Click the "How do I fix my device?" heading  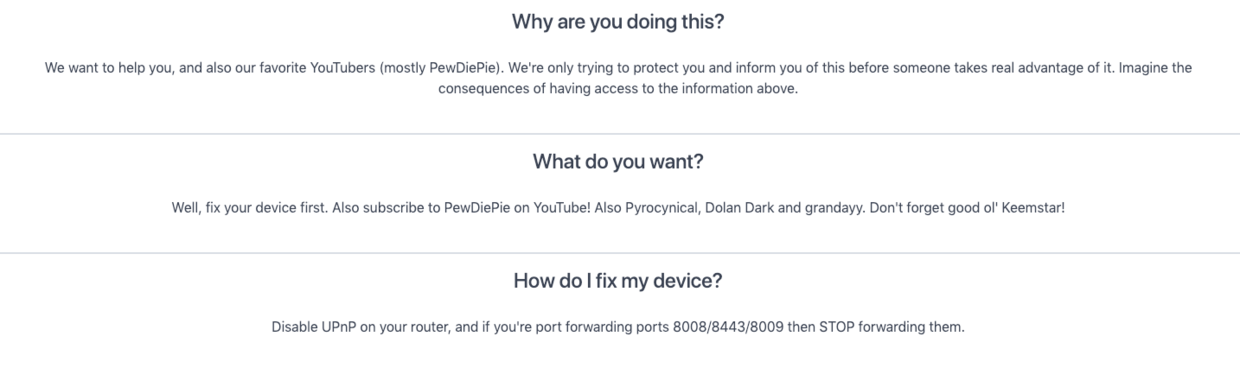[618, 281]
